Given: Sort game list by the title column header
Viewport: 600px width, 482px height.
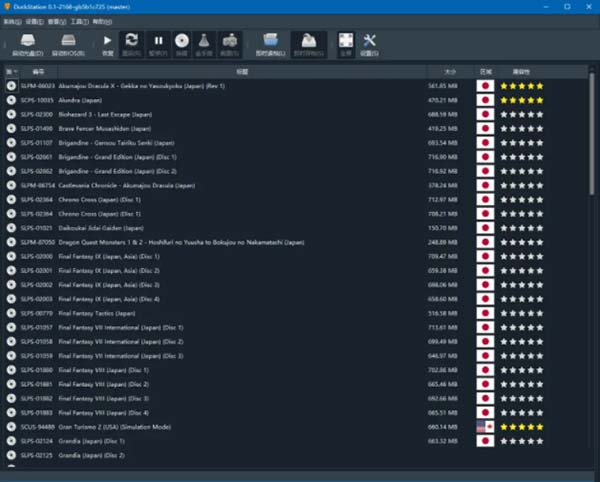Looking at the screenshot, I should [x=242, y=72].
